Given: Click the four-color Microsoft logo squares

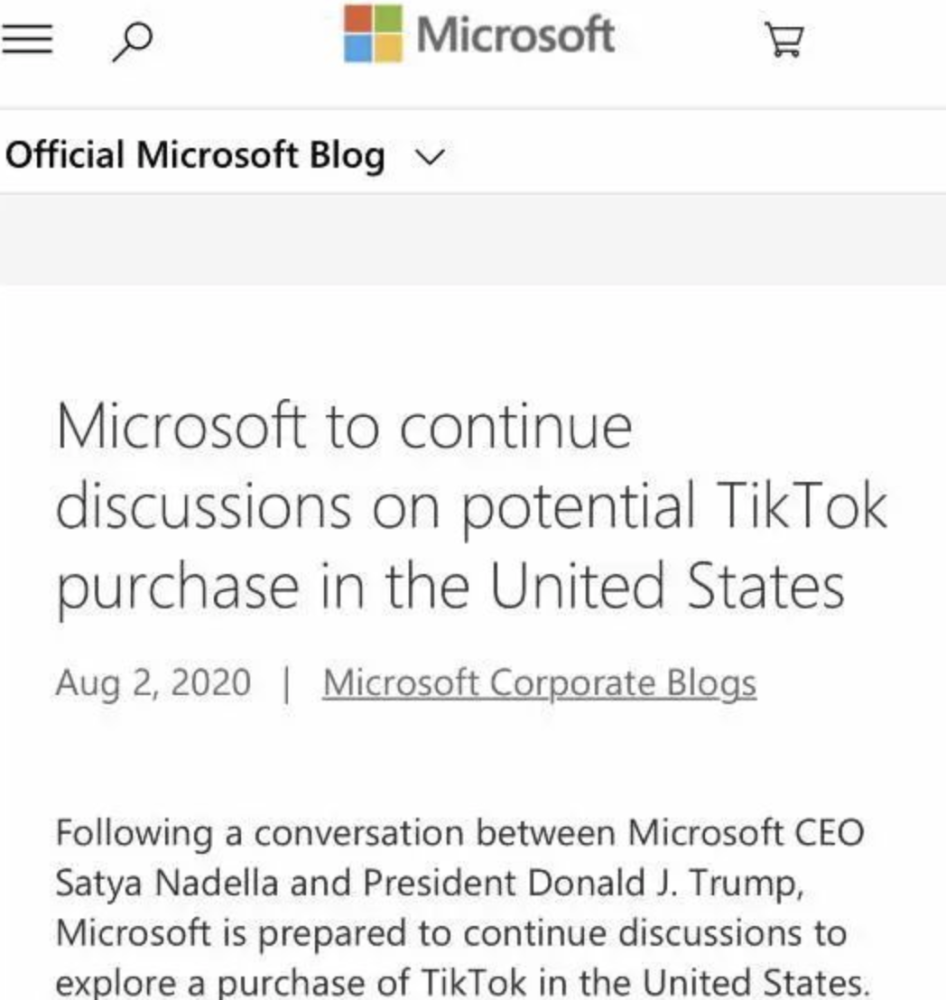Looking at the screenshot, I should [373, 33].
